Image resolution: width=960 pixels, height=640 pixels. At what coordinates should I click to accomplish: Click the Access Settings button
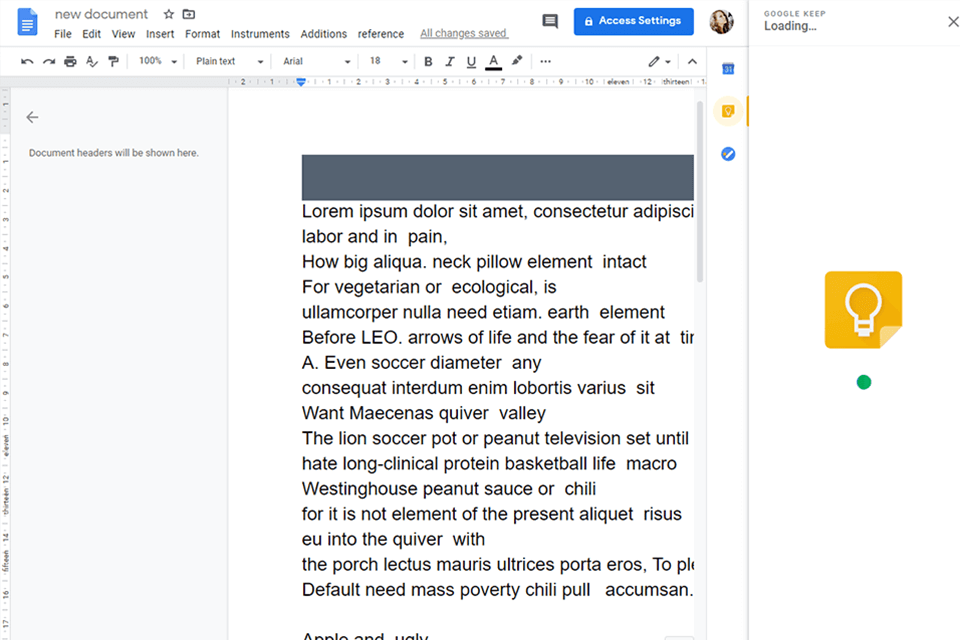tap(633, 21)
